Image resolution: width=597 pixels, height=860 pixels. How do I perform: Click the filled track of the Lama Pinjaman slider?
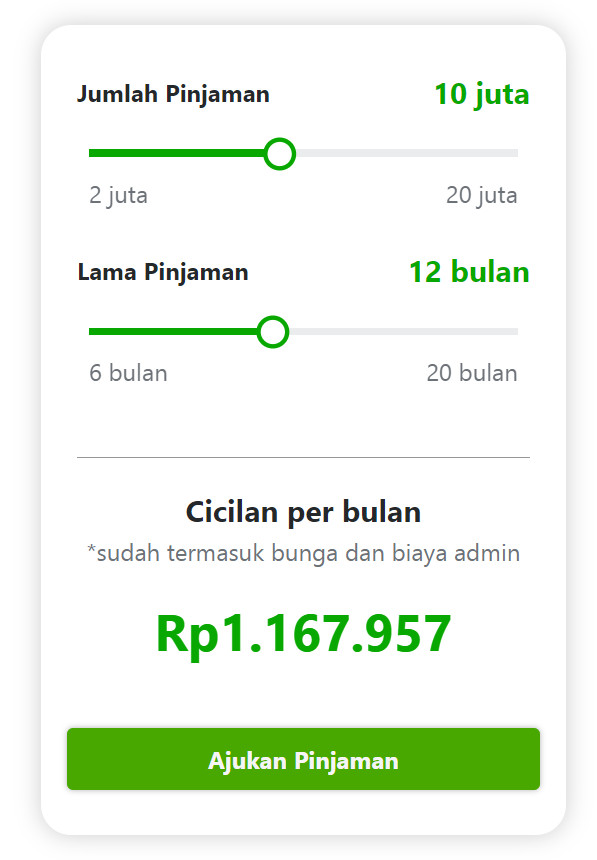(175, 330)
